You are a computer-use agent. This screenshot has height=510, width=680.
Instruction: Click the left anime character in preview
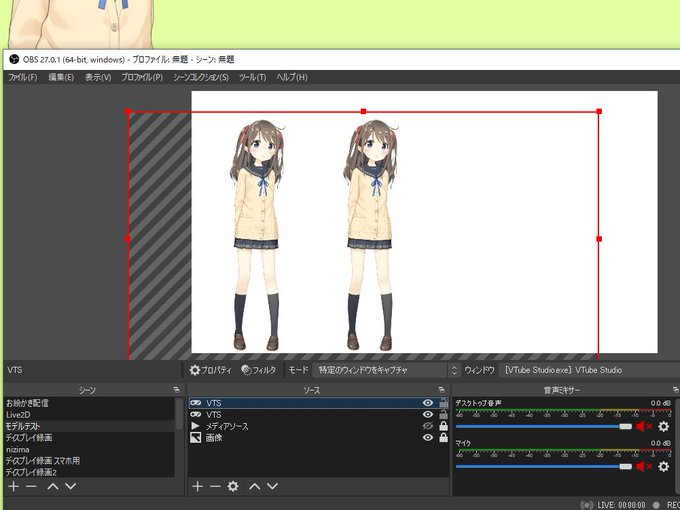tap(257, 235)
